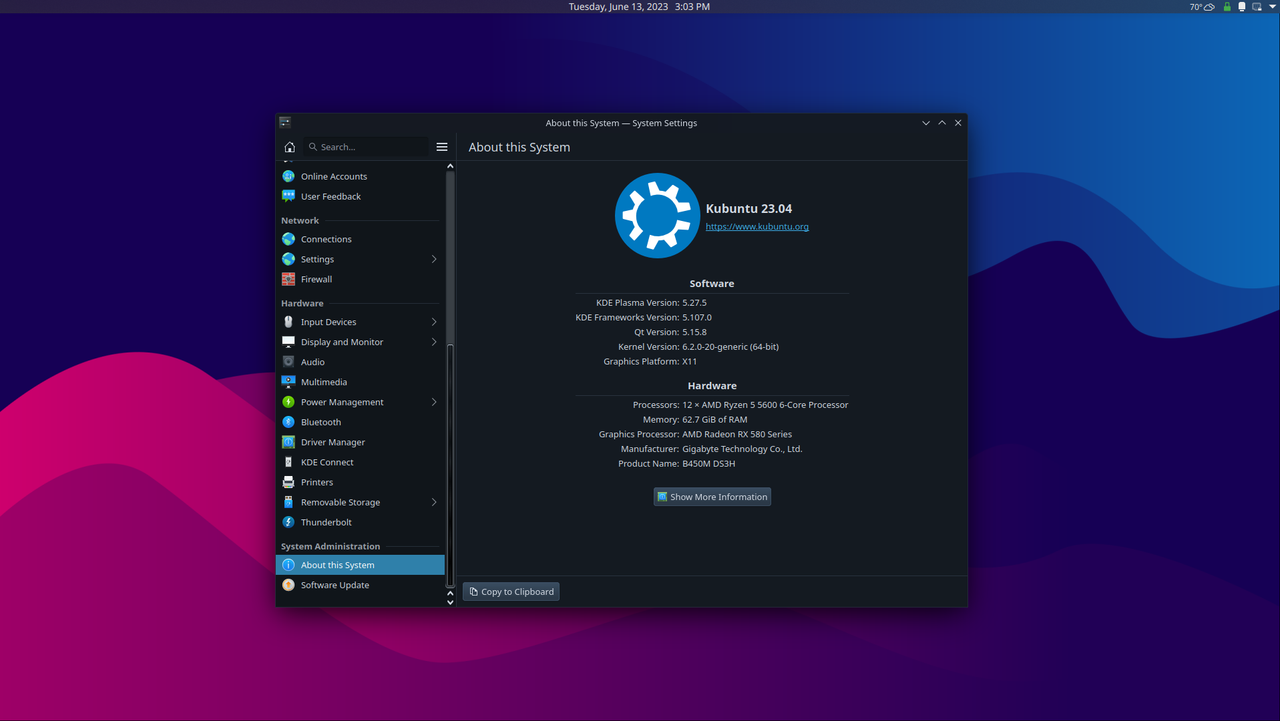This screenshot has height=721, width=1280.
Task: Expand Display and Monitor submenu arrow
Action: 434,342
